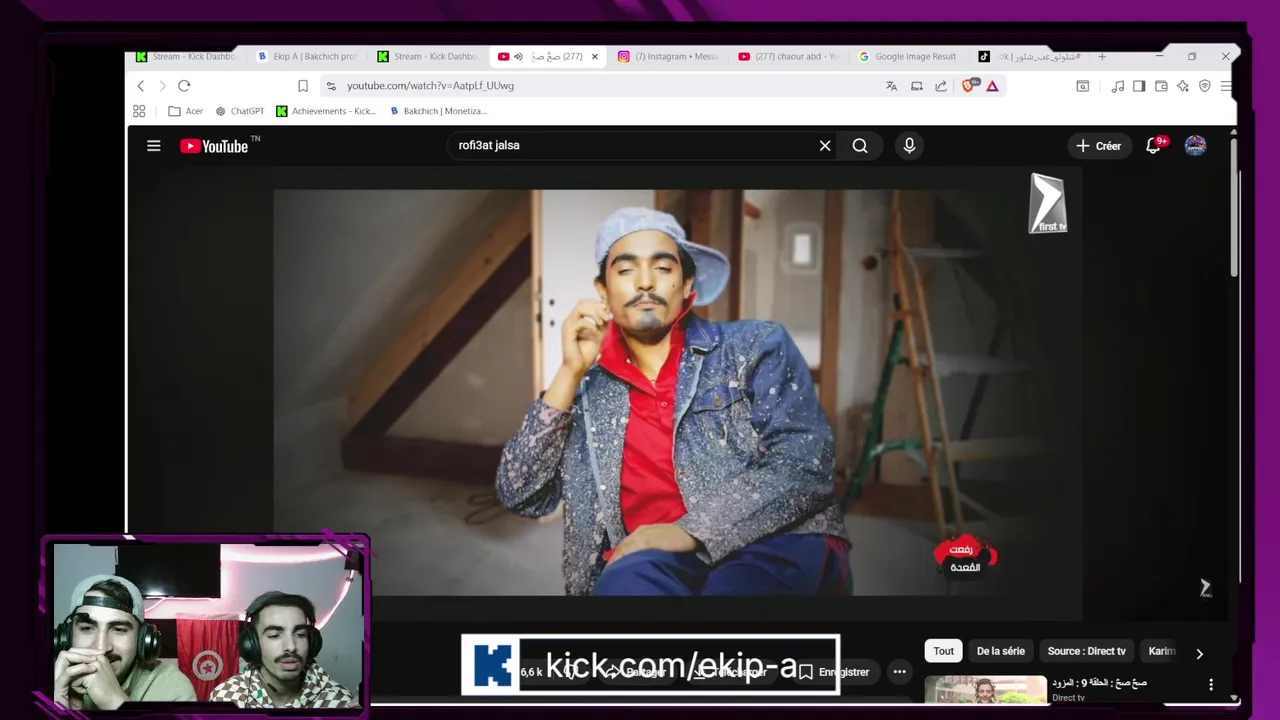Image resolution: width=1280 pixels, height=720 pixels.
Task: Click the first tv channel logo overlay
Action: pos(1048,203)
